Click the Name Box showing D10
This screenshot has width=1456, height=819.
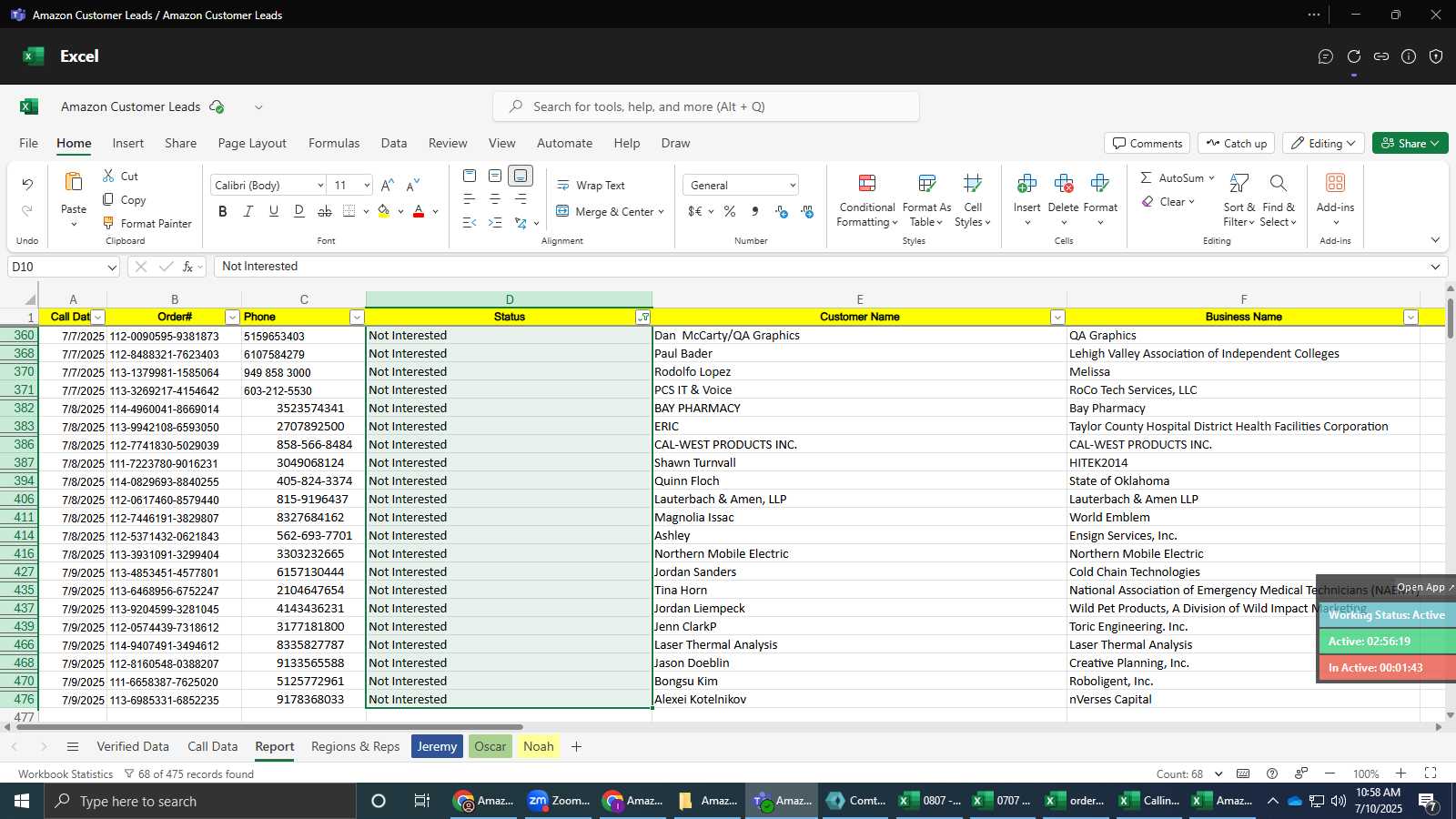pyautogui.click(x=64, y=267)
